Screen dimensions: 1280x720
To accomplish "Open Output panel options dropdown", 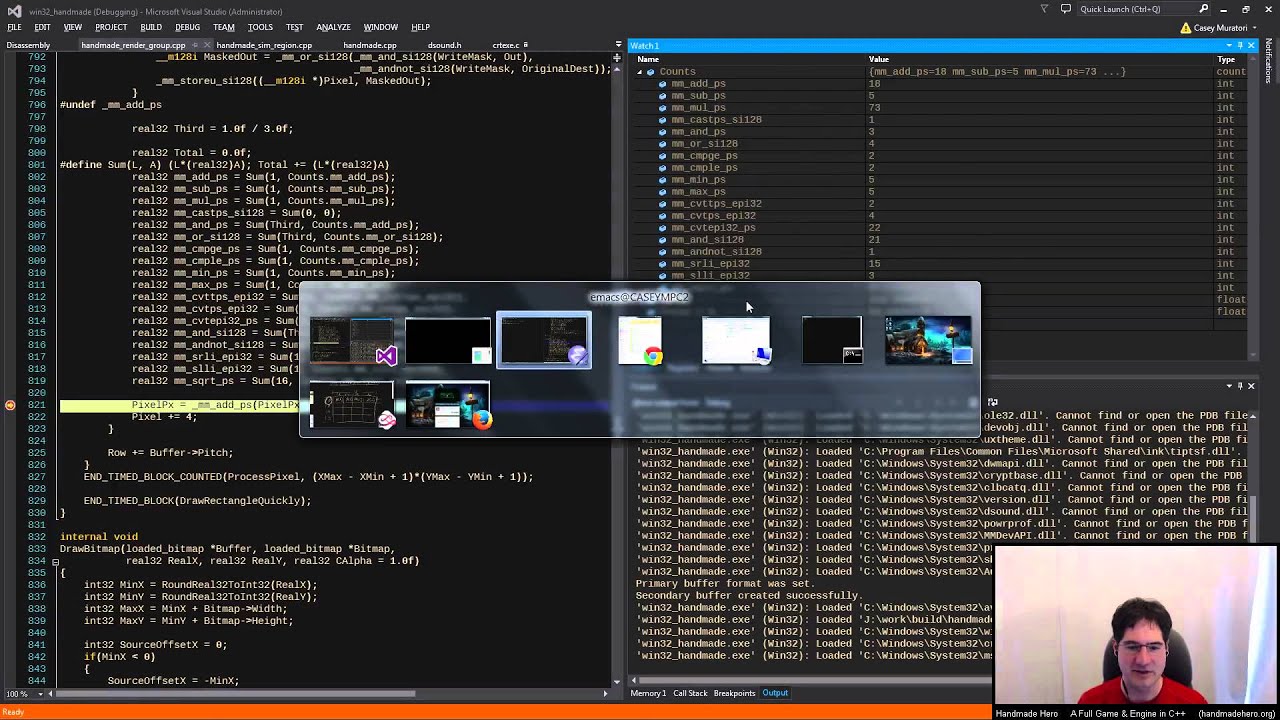I will (1229, 386).
